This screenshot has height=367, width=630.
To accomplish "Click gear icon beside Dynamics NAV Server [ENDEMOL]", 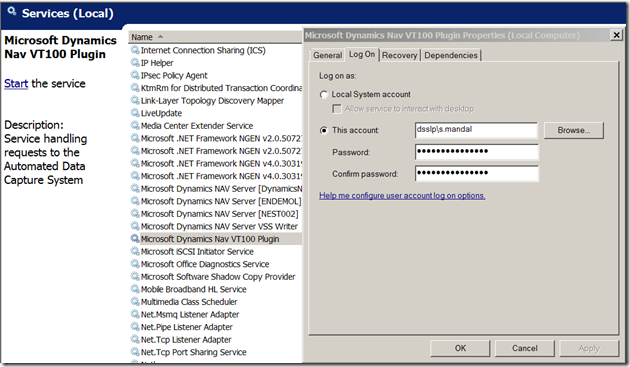I will click(x=135, y=201).
